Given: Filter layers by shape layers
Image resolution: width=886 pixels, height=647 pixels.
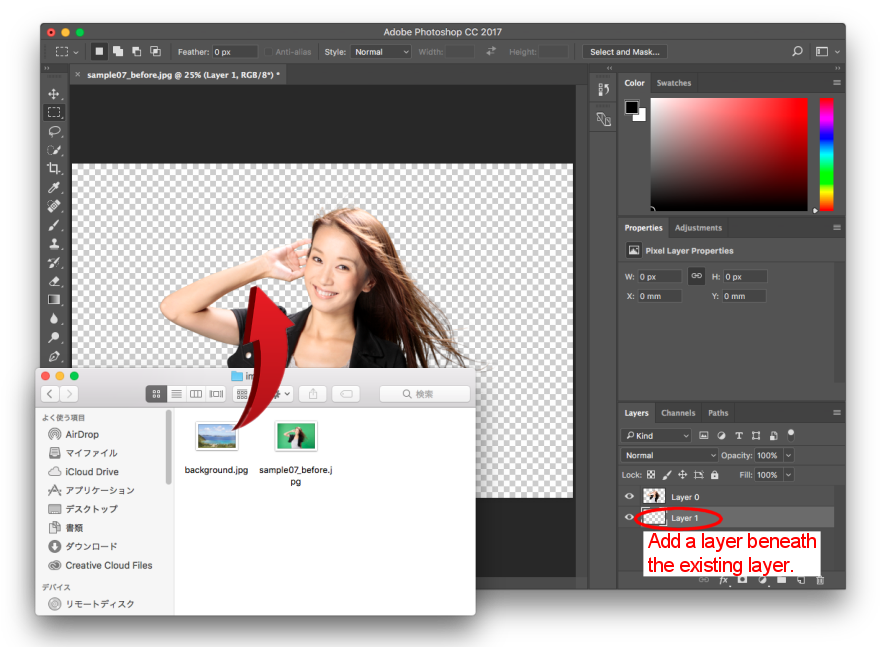Looking at the screenshot, I should coord(756,436).
